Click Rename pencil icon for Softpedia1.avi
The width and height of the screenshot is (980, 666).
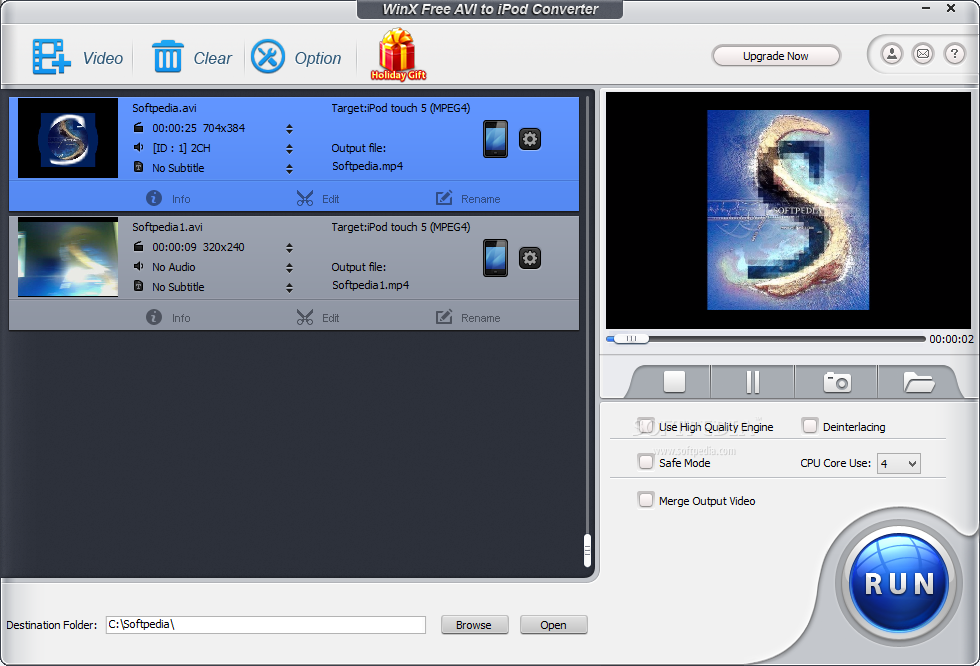point(444,317)
